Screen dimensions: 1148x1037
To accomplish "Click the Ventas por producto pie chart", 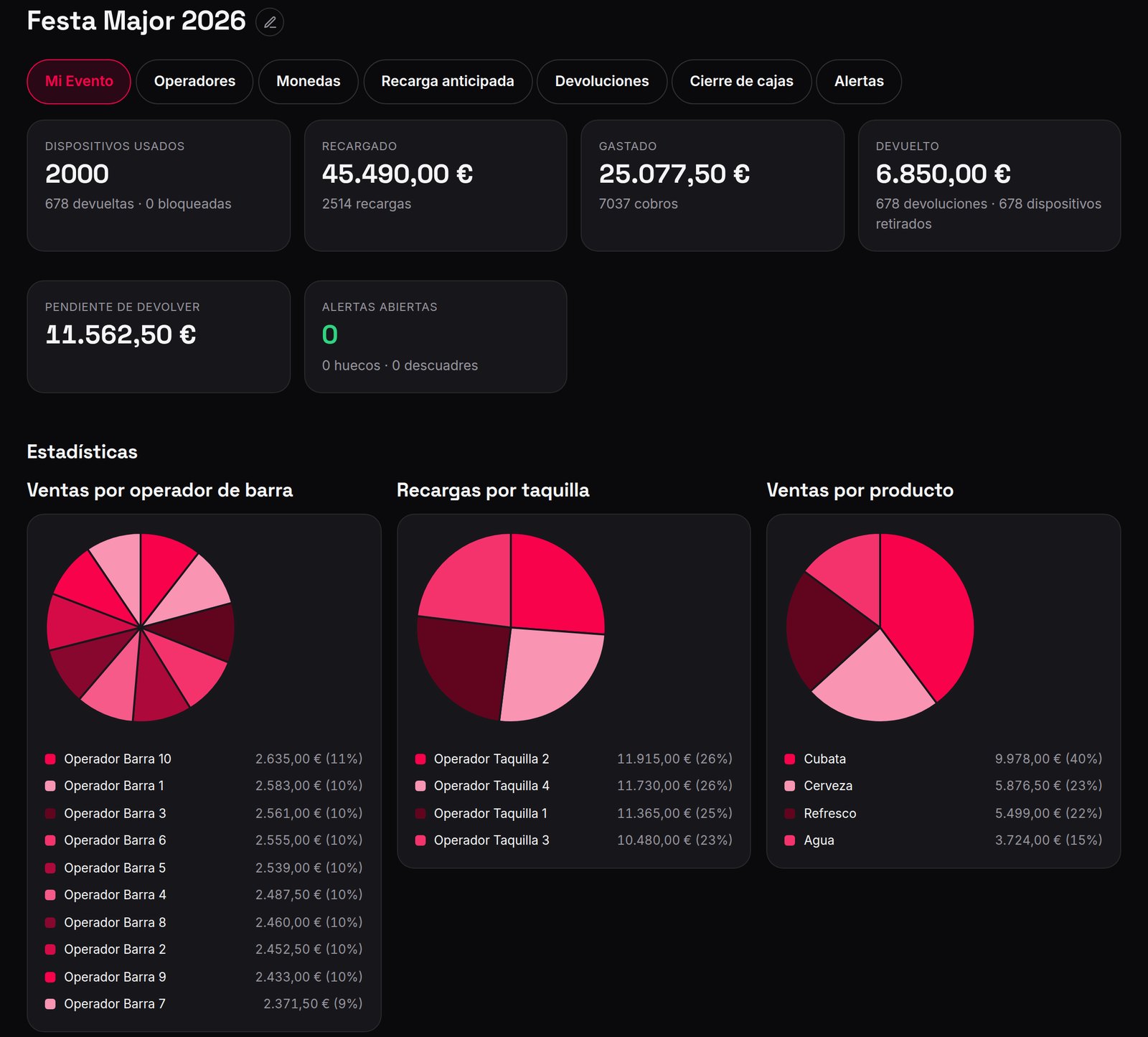I will pos(880,627).
